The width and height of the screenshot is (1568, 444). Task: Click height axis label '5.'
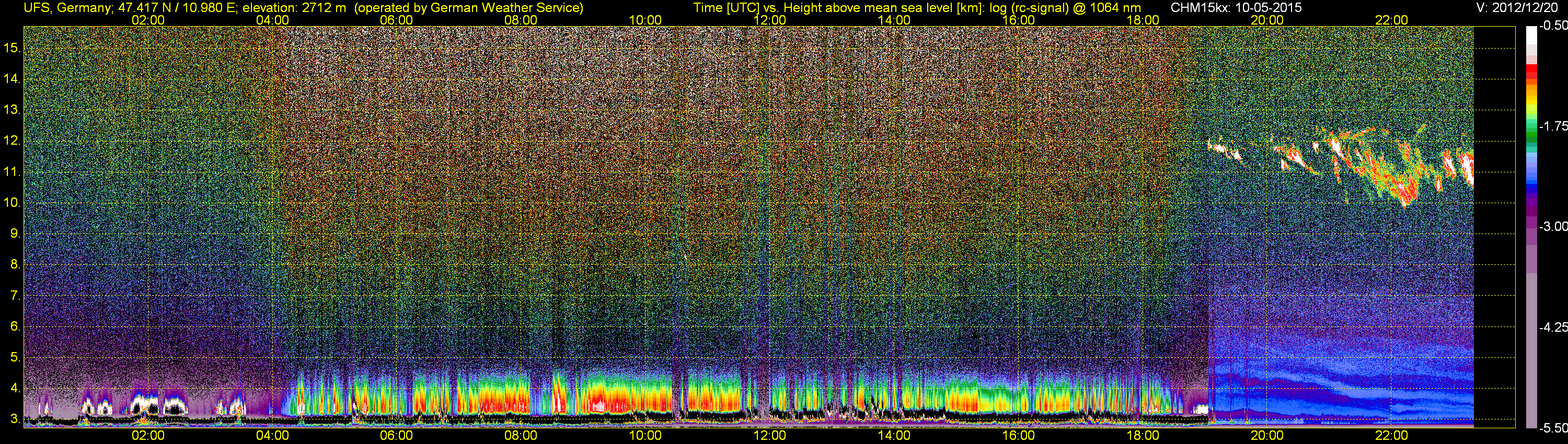click(x=15, y=357)
